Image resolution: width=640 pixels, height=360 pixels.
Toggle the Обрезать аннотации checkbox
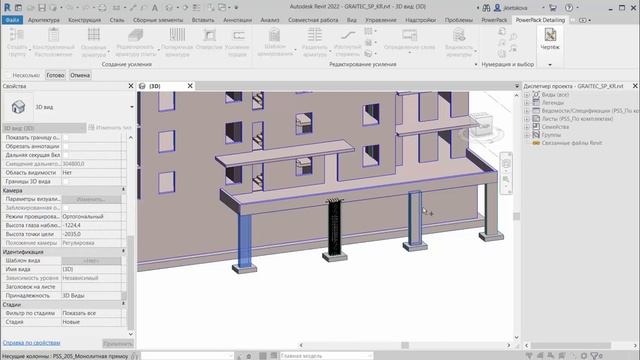[66, 147]
